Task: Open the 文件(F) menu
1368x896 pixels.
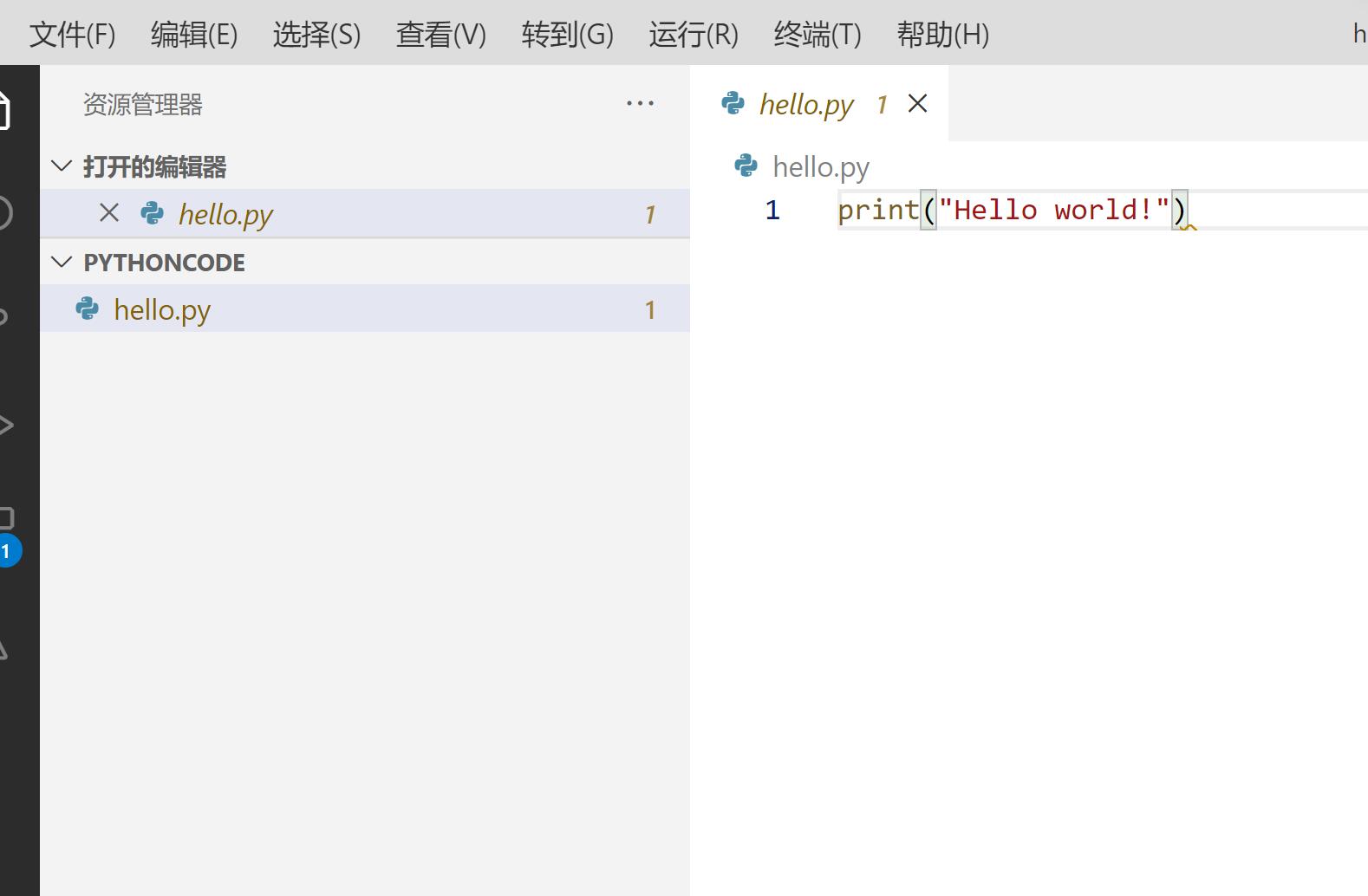Action: click(72, 35)
